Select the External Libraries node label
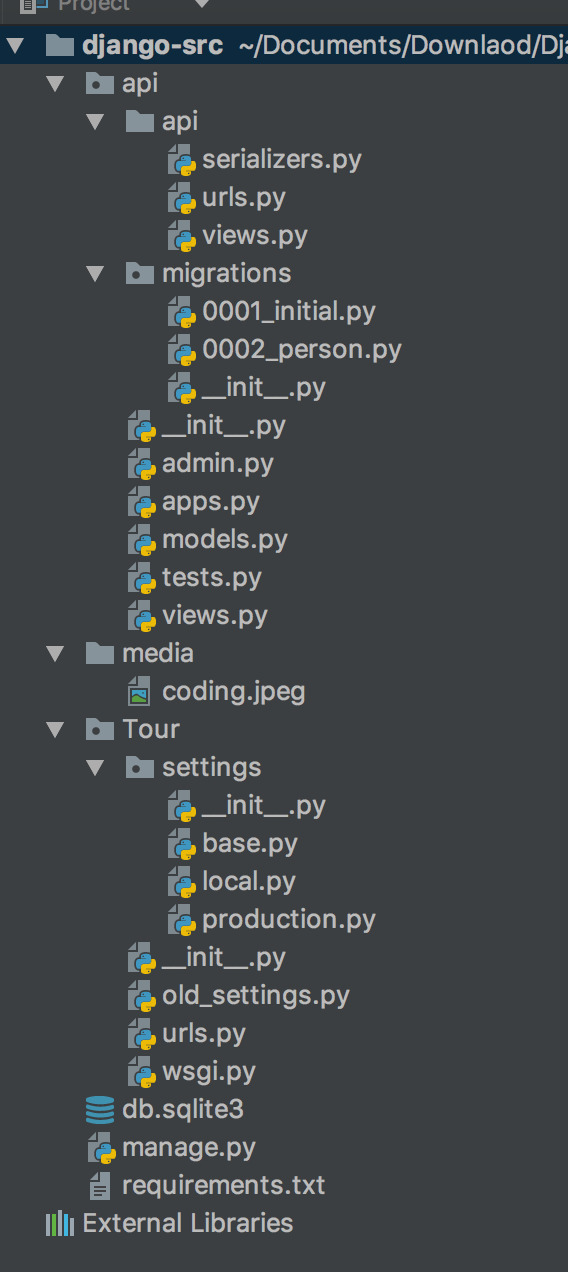568x1272 pixels. pyautogui.click(x=188, y=1224)
